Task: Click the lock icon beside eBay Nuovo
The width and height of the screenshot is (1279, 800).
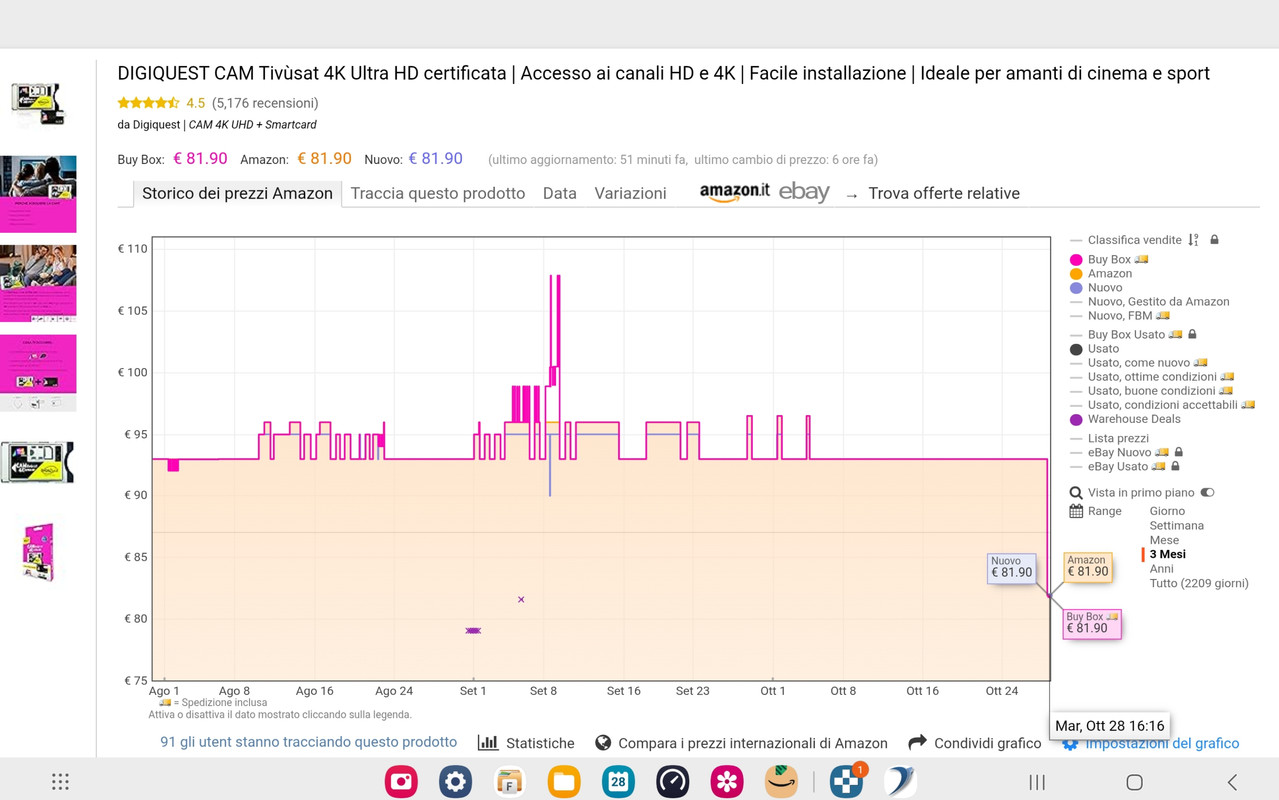Action: tap(1178, 453)
